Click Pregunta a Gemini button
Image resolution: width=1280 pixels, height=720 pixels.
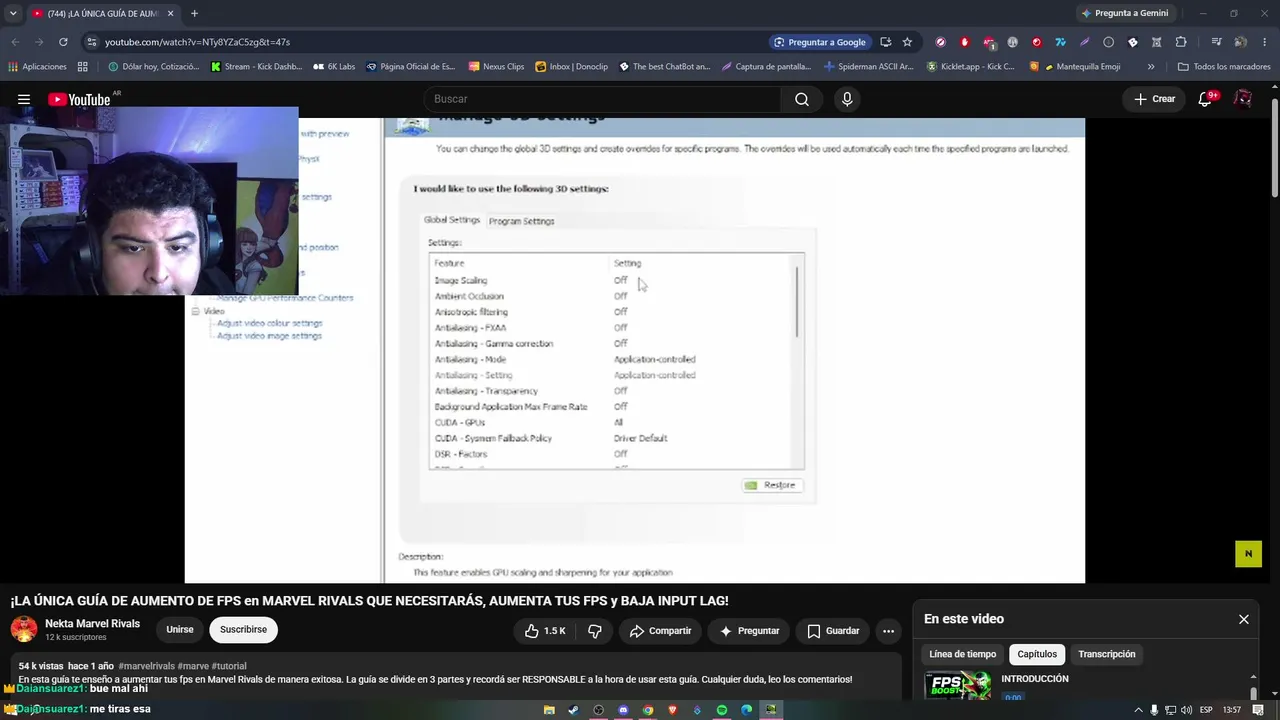(1124, 13)
